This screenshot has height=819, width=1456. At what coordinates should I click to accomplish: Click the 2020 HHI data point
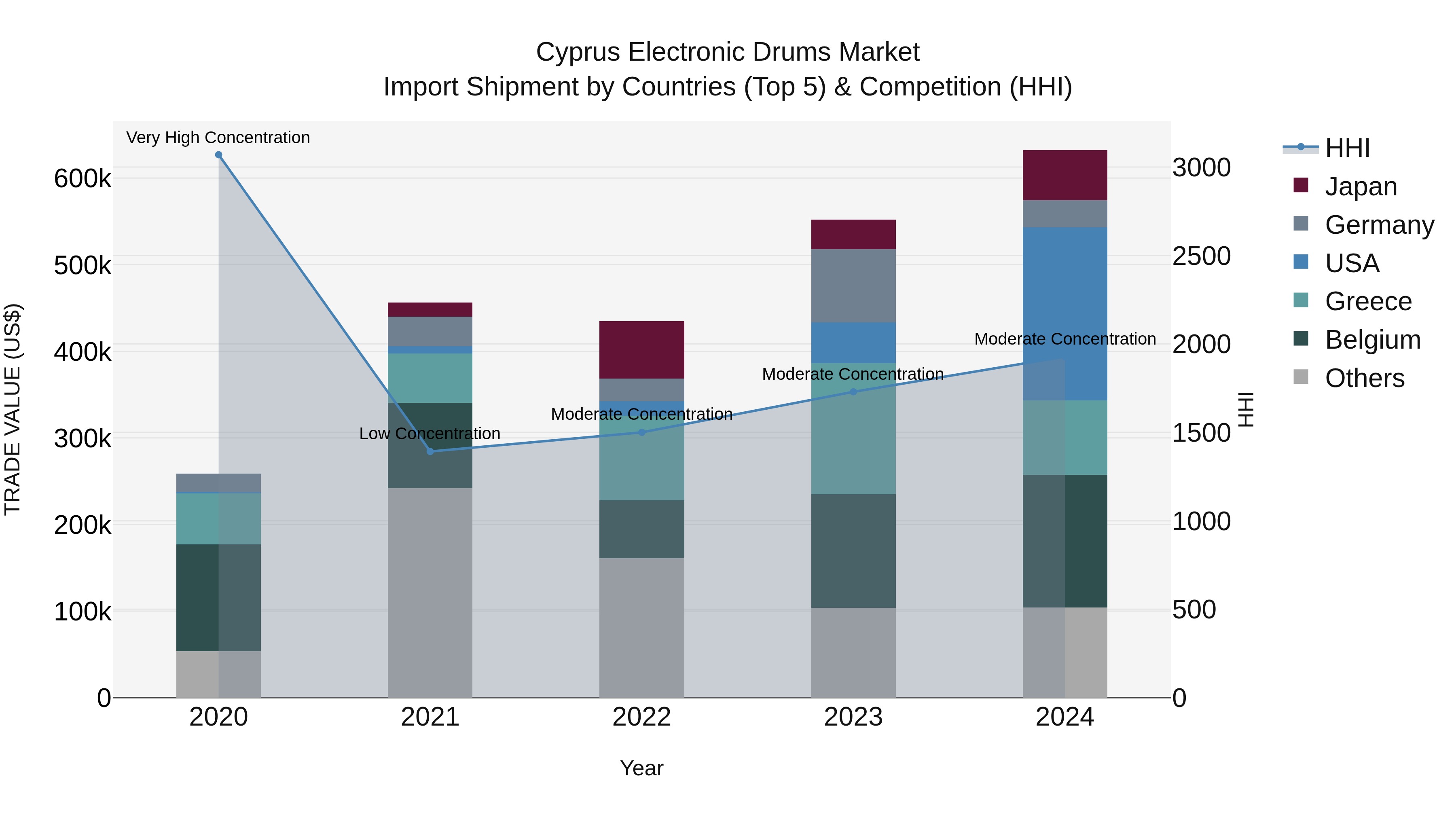tap(219, 155)
